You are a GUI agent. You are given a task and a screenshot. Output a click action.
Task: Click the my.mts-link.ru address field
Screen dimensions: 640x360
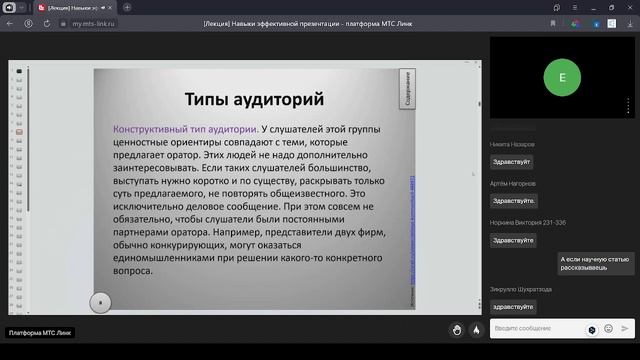[x=93, y=24]
